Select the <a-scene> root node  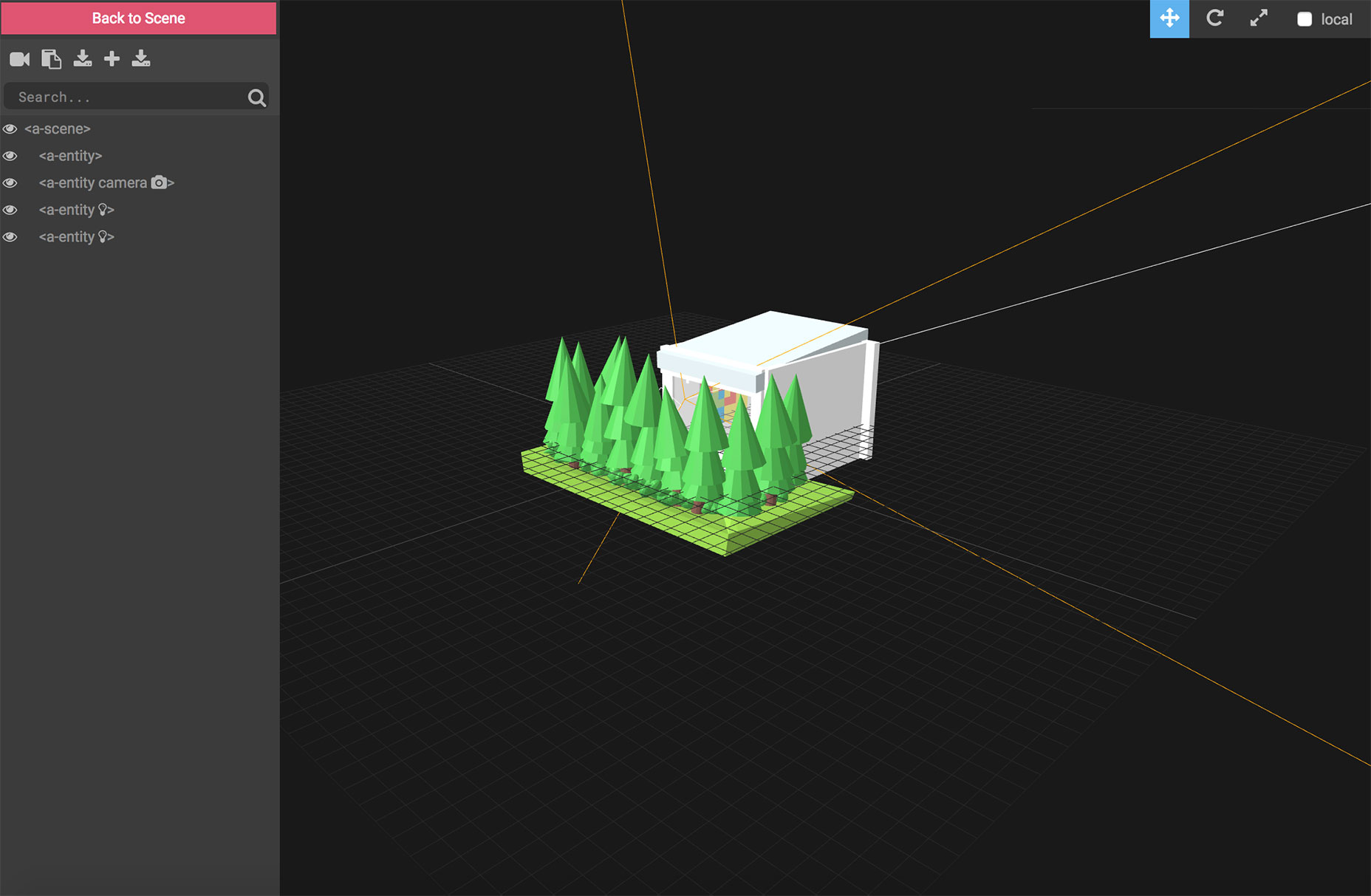click(x=140, y=129)
